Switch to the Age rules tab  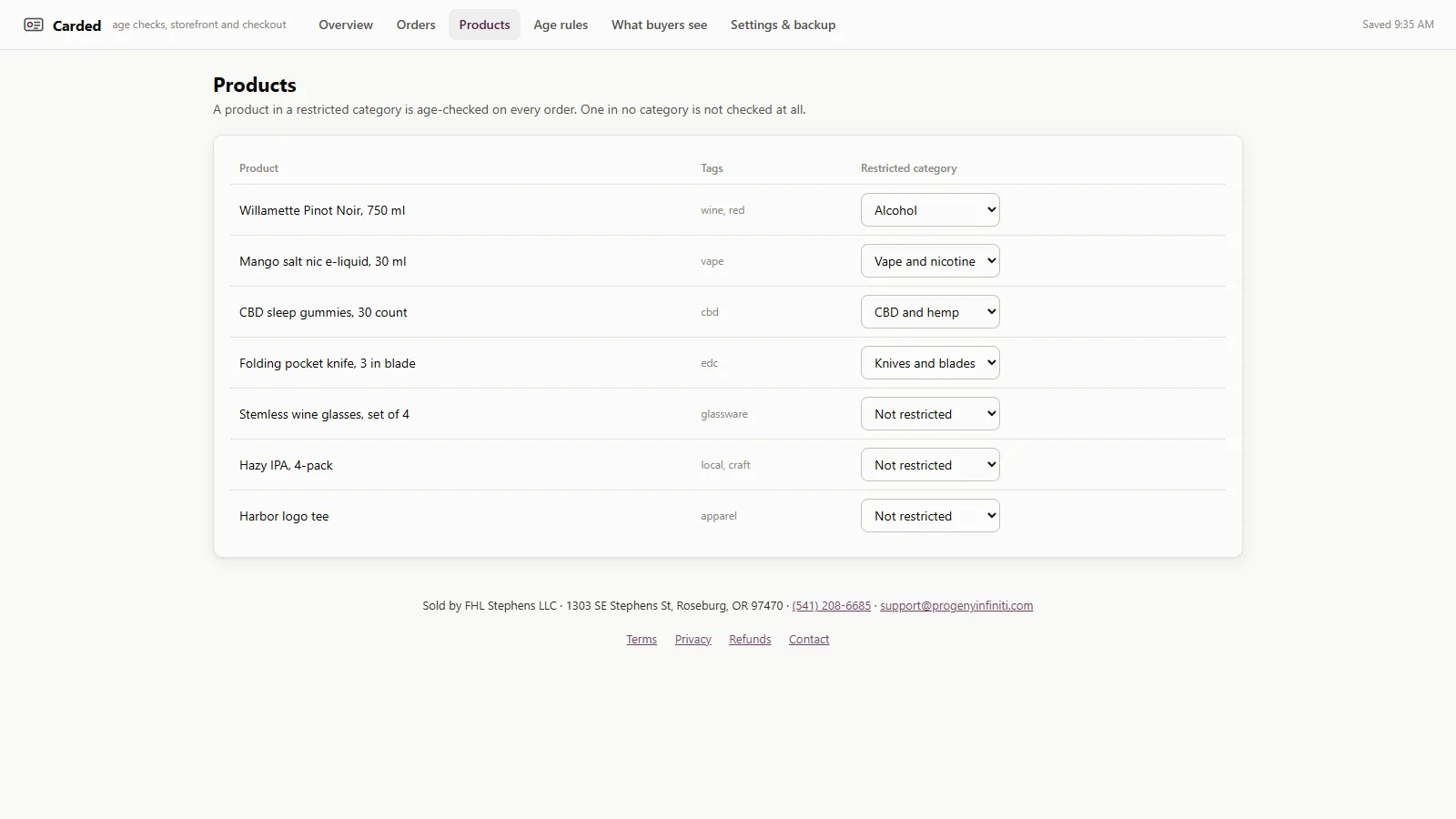pos(561,25)
